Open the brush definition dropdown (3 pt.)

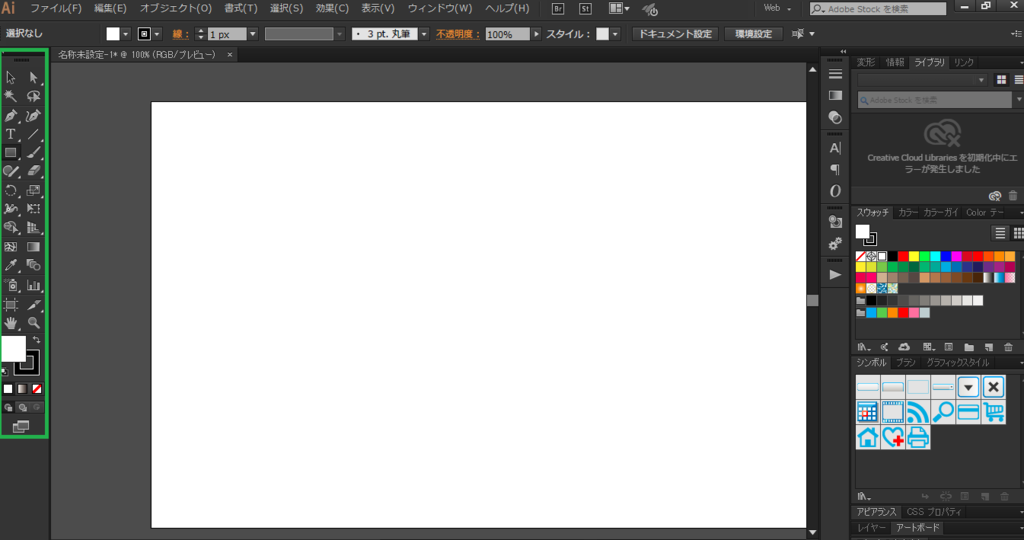pos(424,34)
